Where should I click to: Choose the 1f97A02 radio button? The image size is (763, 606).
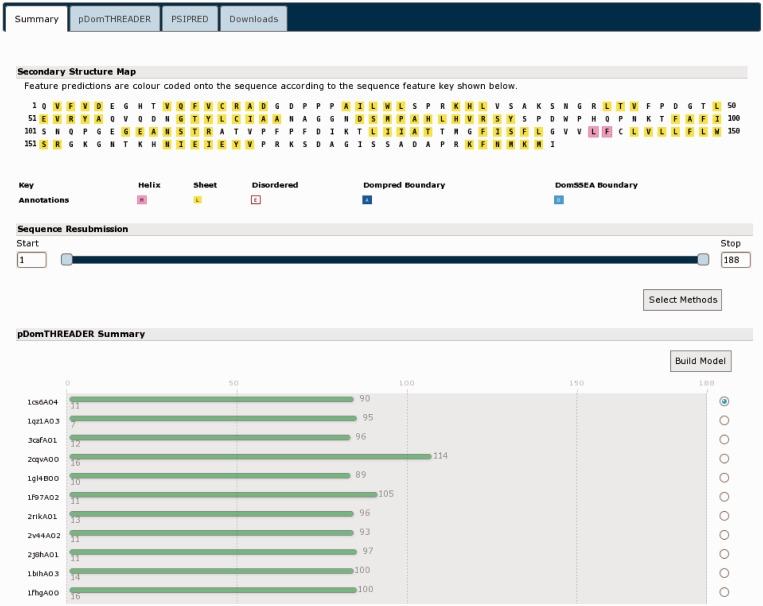click(724, 496)
